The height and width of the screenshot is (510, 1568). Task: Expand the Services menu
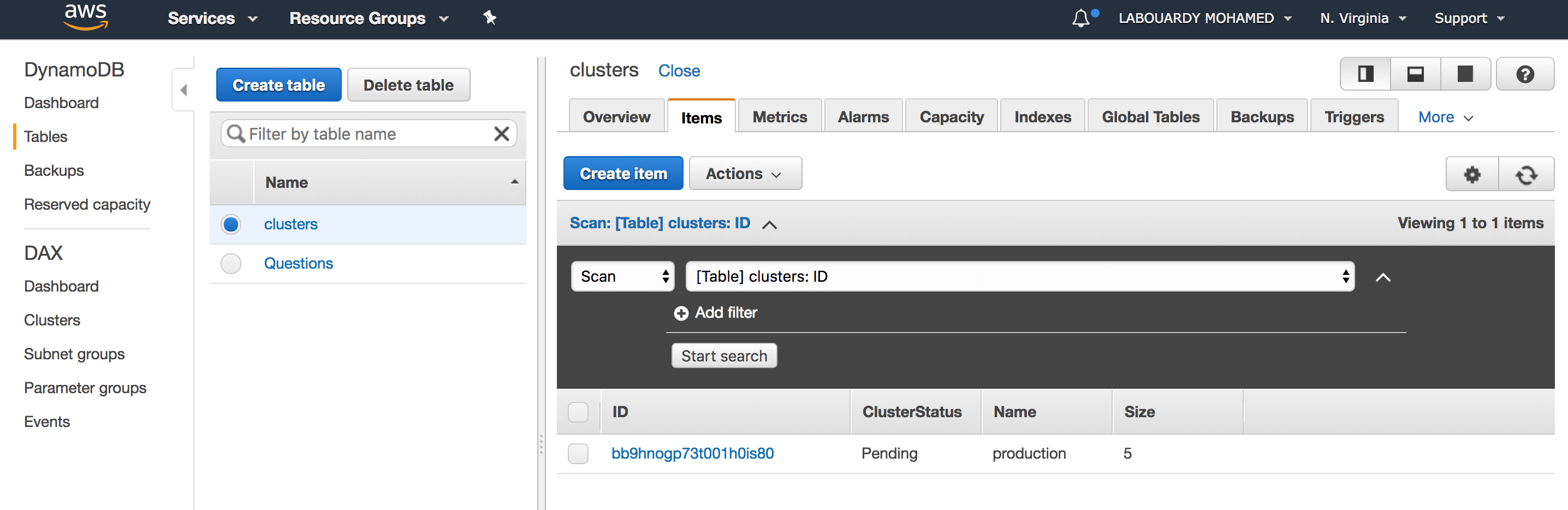pyautogui.click(x=212, y=18)
